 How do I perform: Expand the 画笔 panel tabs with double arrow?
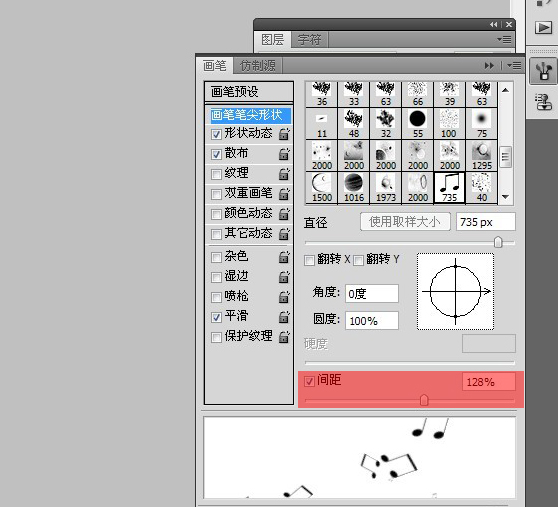[x=489, y=65]
